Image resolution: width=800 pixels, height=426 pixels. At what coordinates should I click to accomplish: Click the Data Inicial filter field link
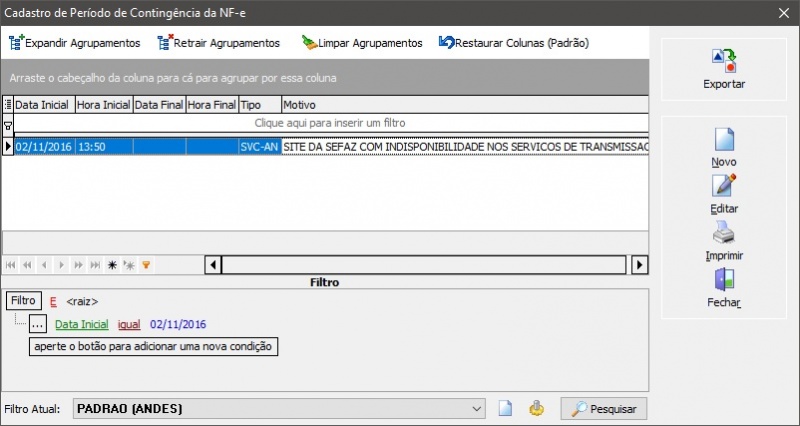pyautogui.click(x=82, y=324)
